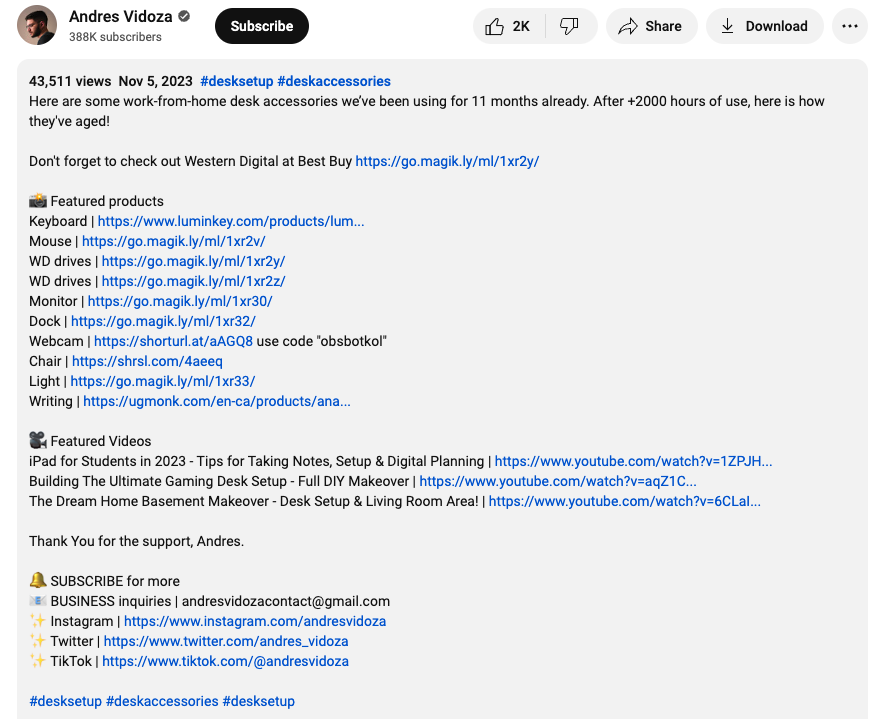Click the verified checkmark badge beside channel name

[x=184, y=16]
